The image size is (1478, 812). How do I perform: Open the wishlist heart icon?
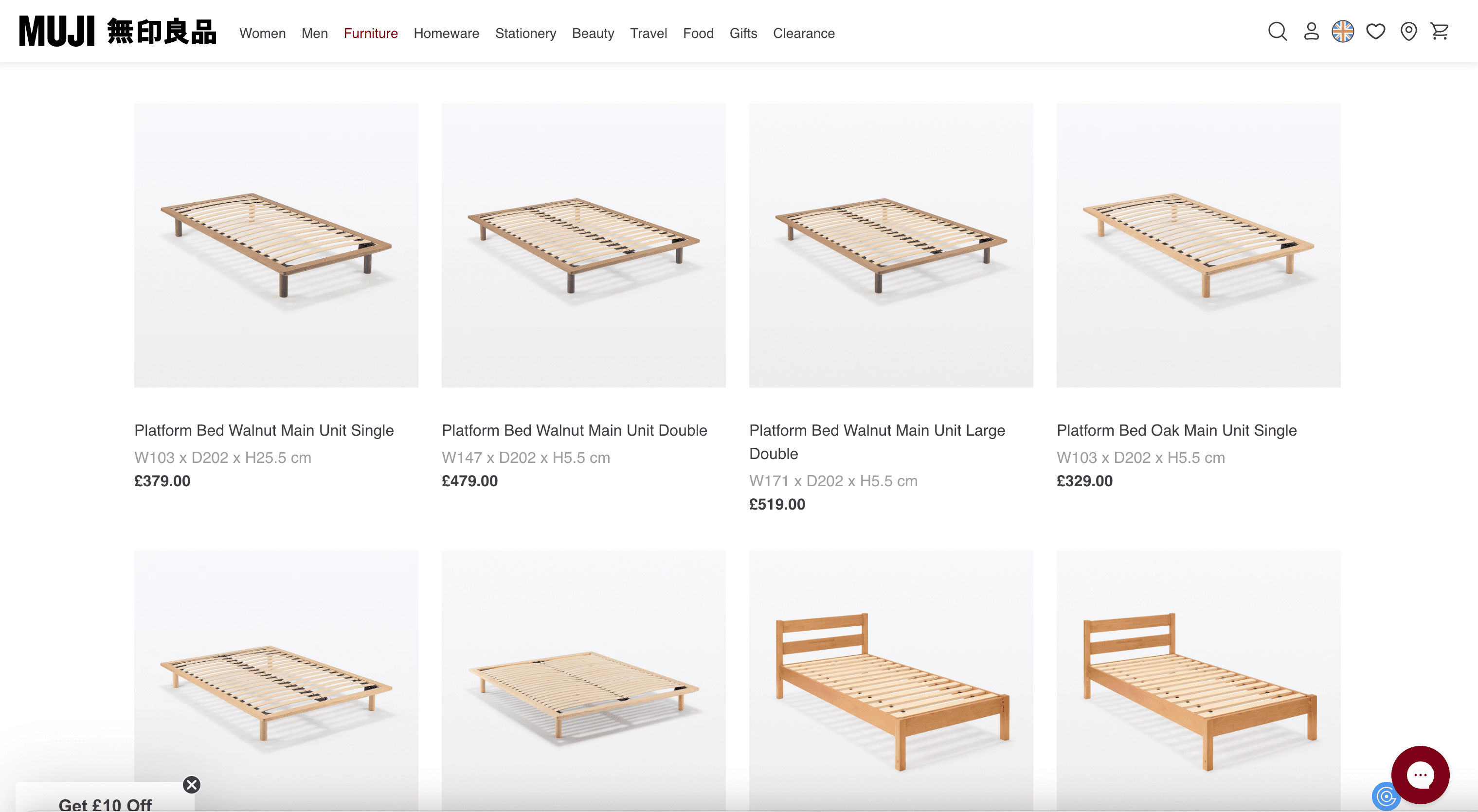click(1375, 32)
